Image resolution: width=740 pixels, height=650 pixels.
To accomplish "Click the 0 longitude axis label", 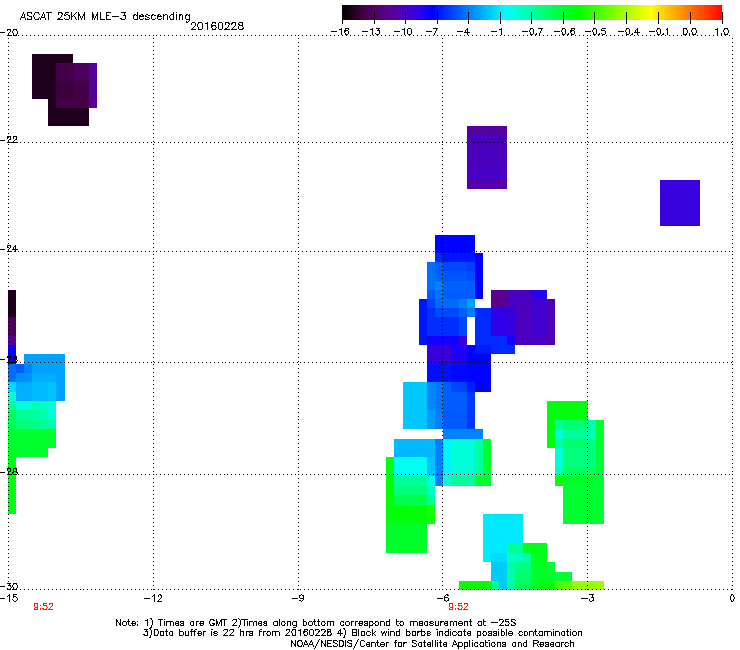I will [732, 598].
